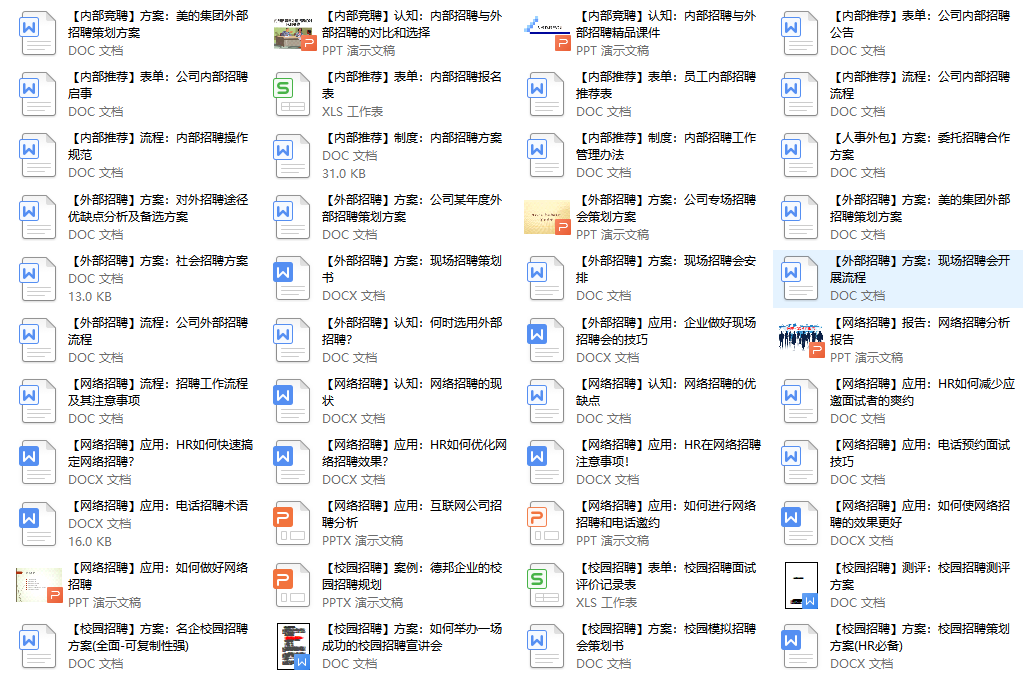
Task: Click the DOCX icon of HR如何快速搞定网络招聘？
Action: (38, 463)
